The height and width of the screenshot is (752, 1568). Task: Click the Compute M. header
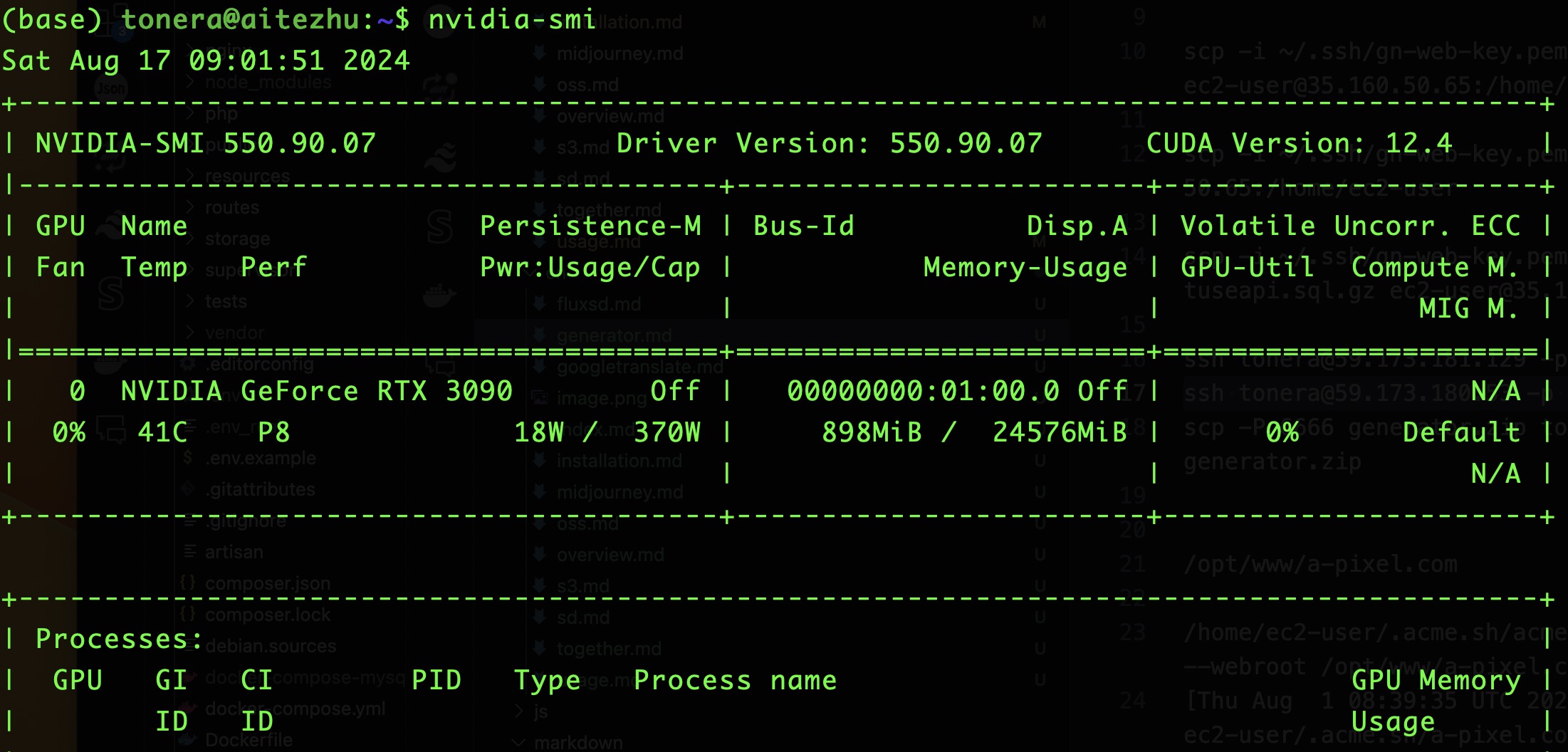click(x=1436, y=268)
